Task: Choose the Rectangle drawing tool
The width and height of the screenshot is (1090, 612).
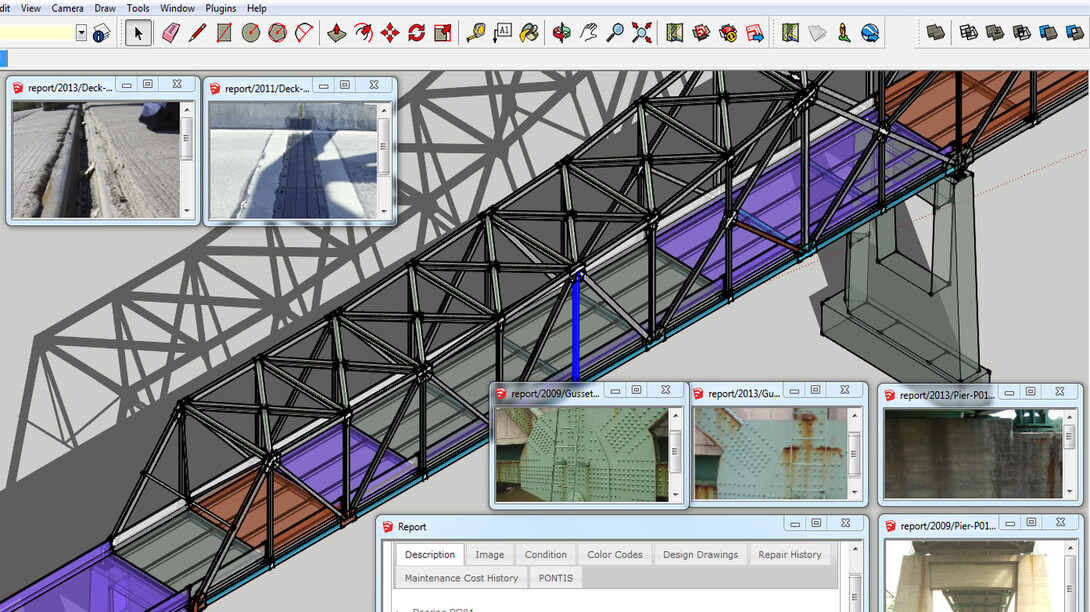Action: pyautogui.click(x=224, y=33)
